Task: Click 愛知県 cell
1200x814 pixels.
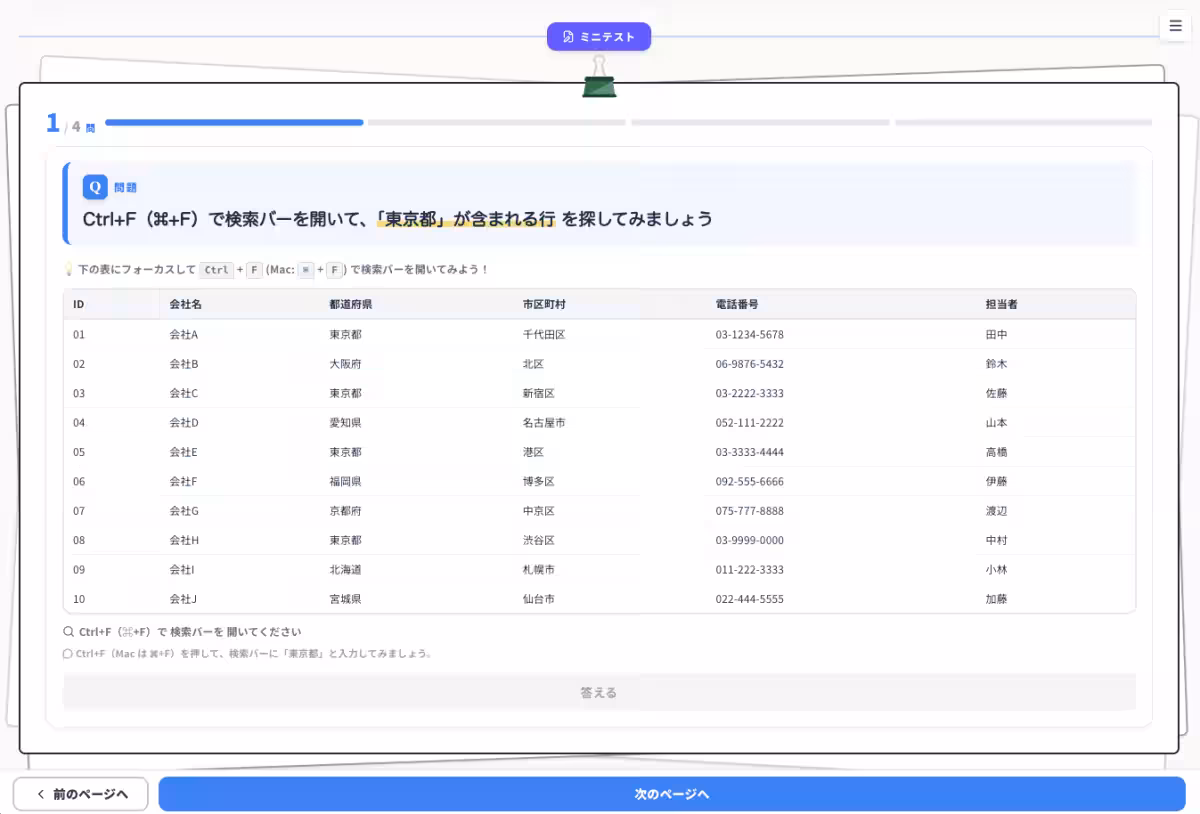Action: tap(346, 423)
